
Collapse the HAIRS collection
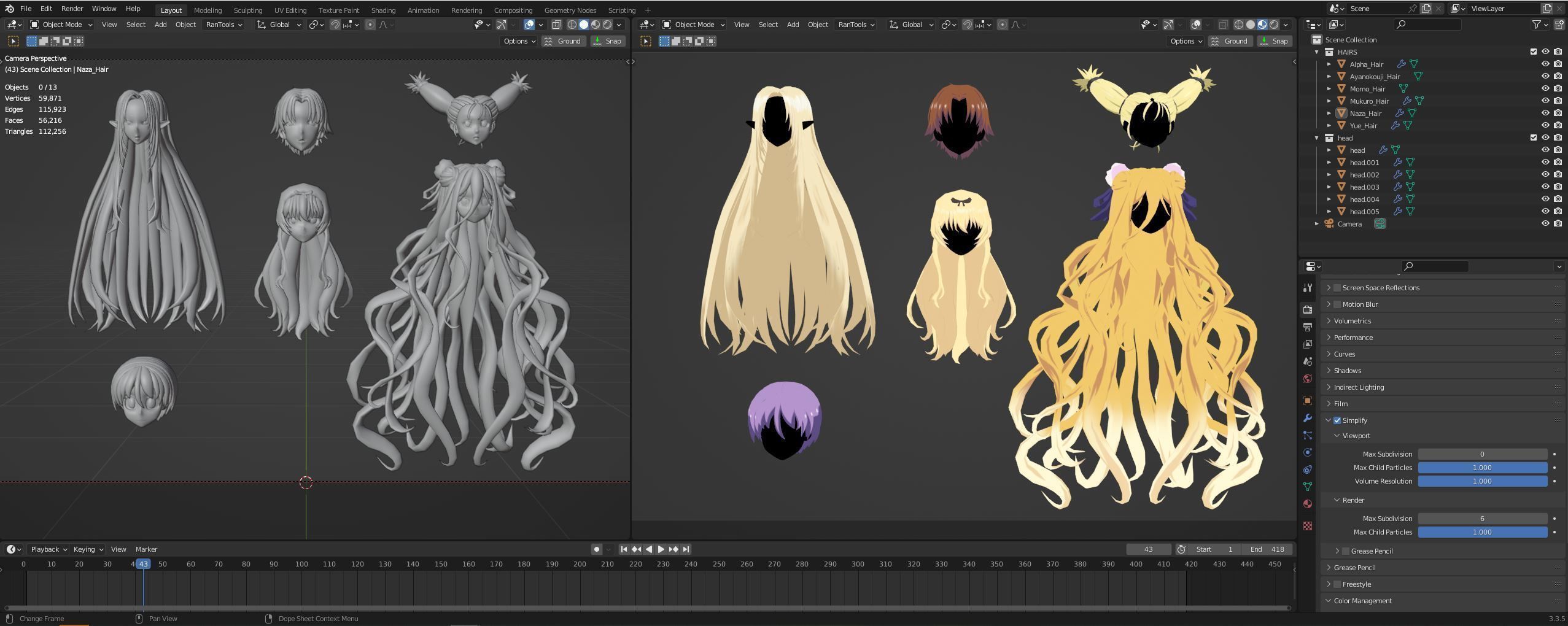point(1317,52)
